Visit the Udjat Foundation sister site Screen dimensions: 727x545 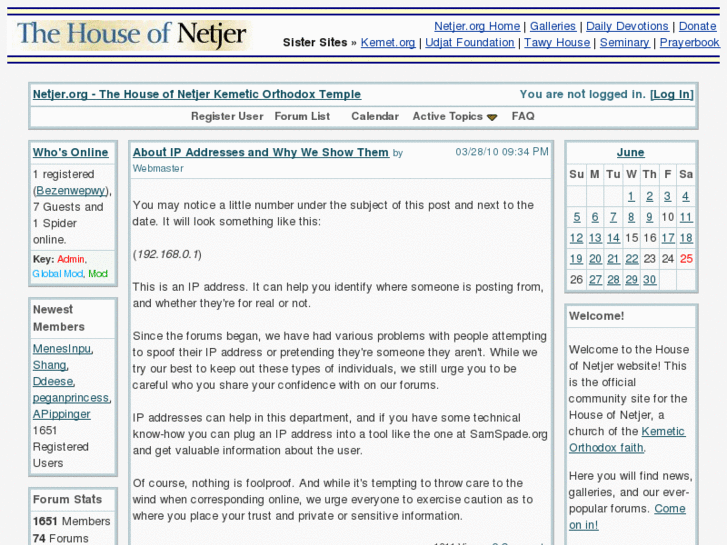470,43
